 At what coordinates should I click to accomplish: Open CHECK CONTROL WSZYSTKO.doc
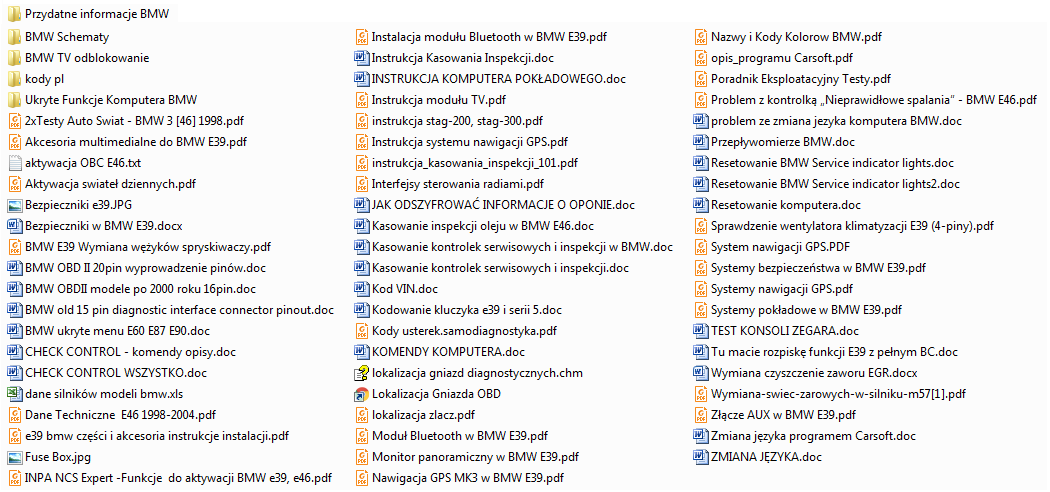115,373
